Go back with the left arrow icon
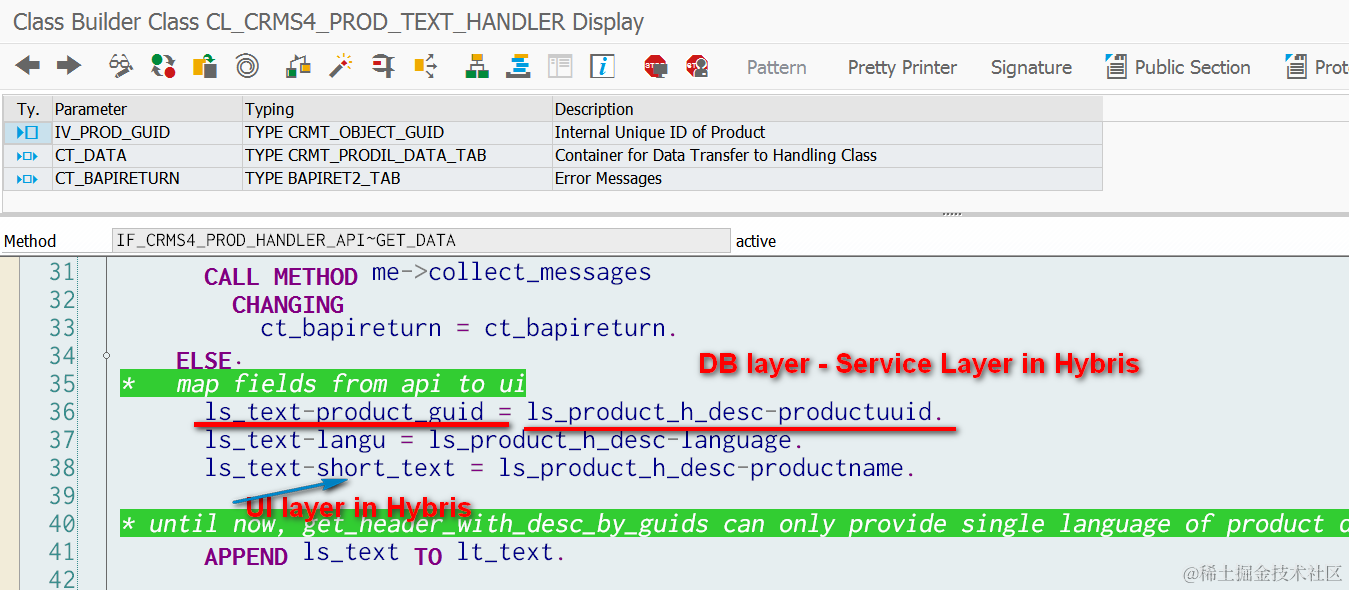Viewport: 1349px width, 590px height. point(28,67)
